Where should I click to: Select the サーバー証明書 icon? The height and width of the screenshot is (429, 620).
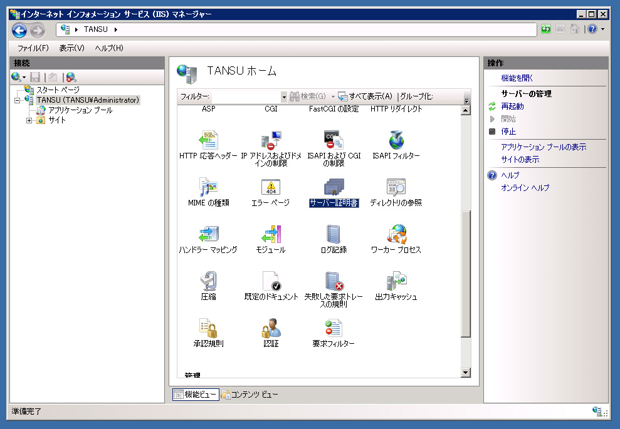pyautogui.click(x=333, y=187)
